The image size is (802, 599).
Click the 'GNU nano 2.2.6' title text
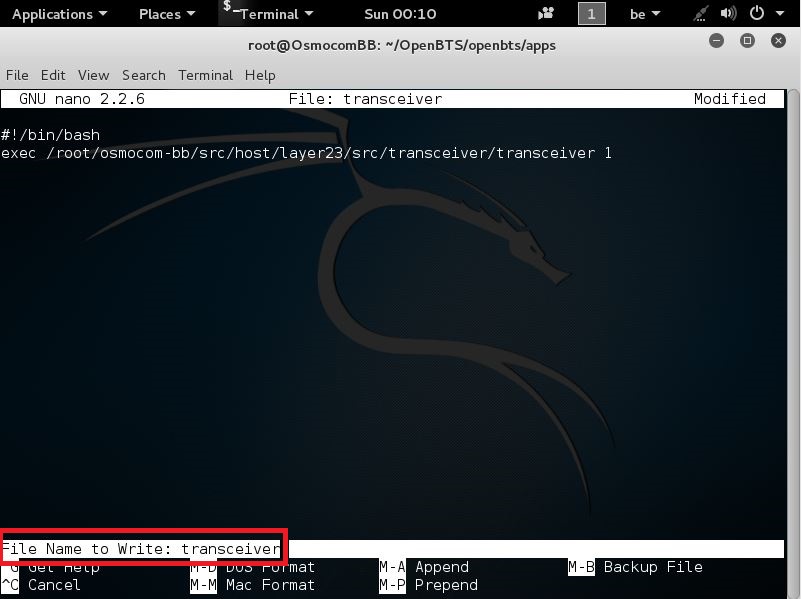click(82, 99)
